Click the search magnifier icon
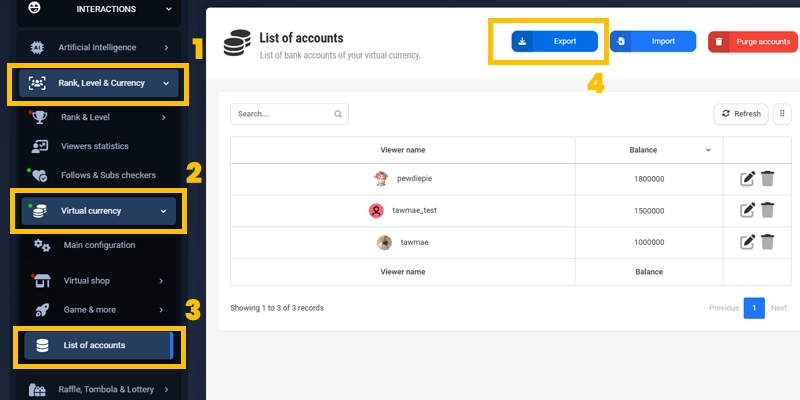Screen dimensions: 800x400 (338, 114)
